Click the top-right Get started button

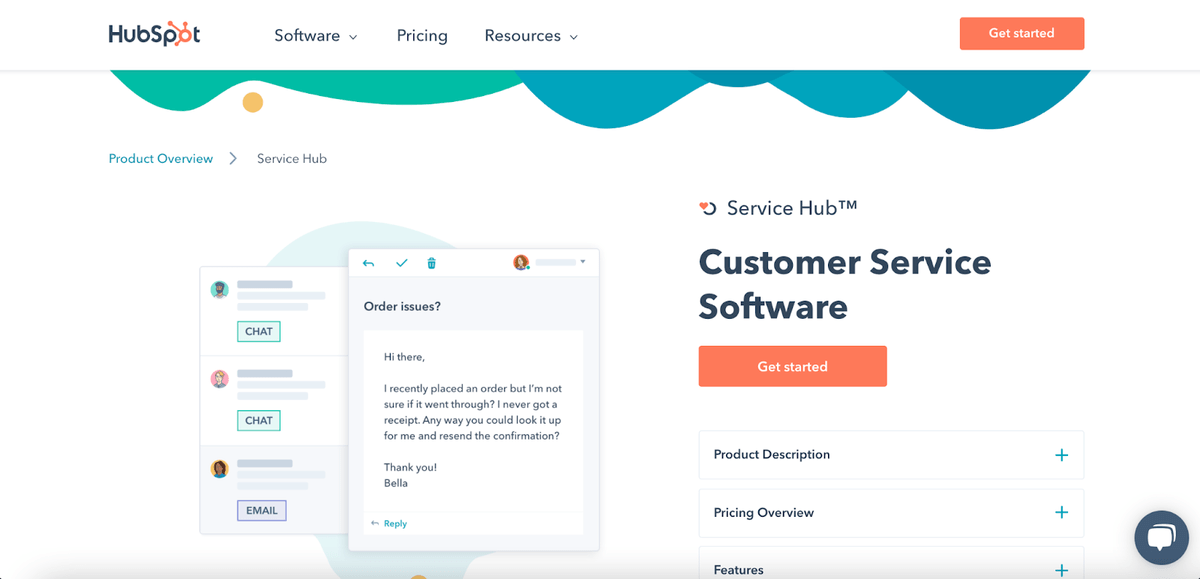[x=1022, y=33]
